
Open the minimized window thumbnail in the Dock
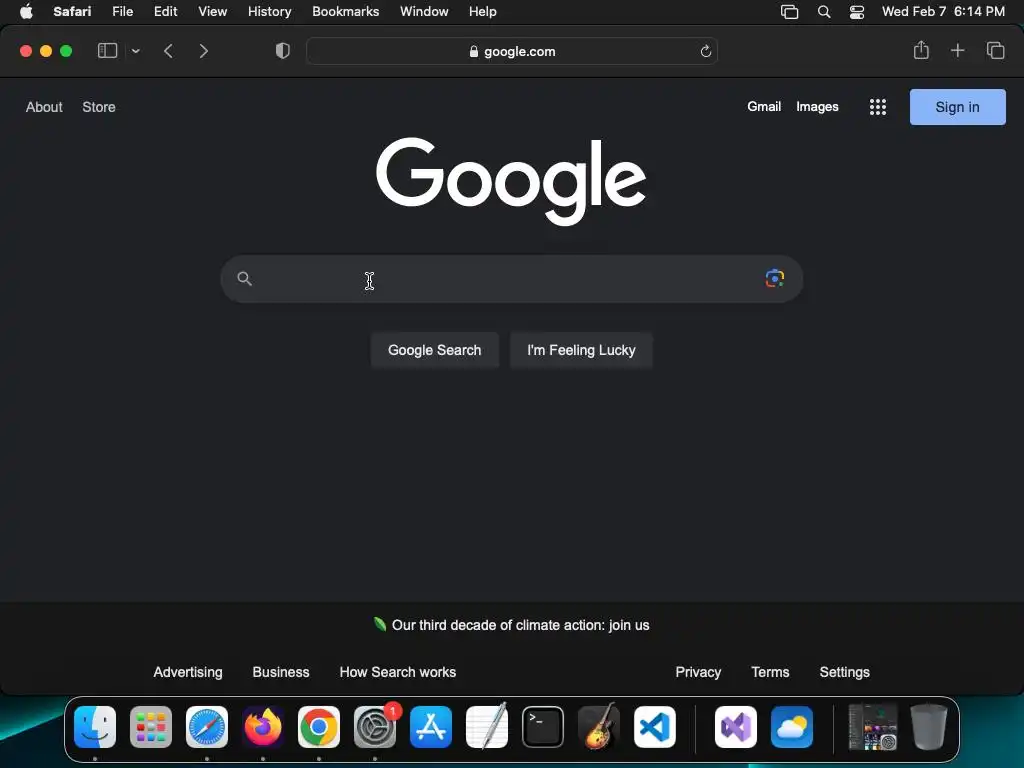(872, 727)
